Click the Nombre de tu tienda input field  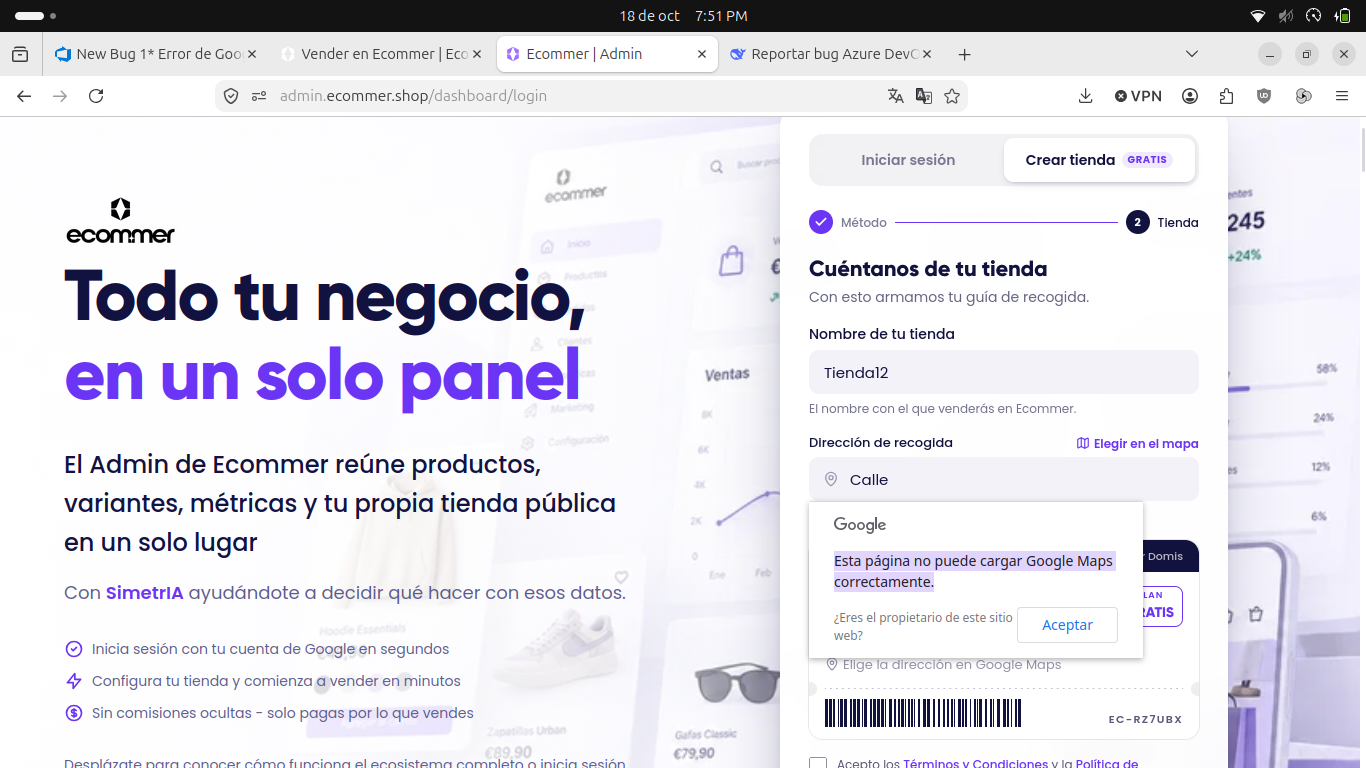(1003, 372)
